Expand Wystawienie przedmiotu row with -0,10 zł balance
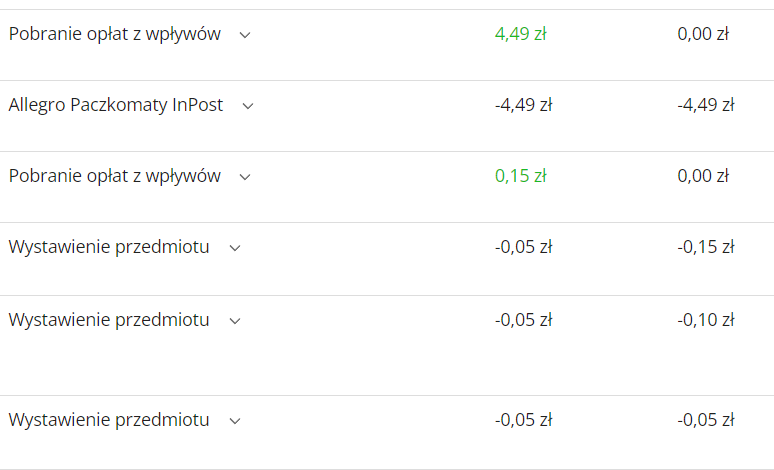This screenshot has height=470, width=774. tap(235, 321)
